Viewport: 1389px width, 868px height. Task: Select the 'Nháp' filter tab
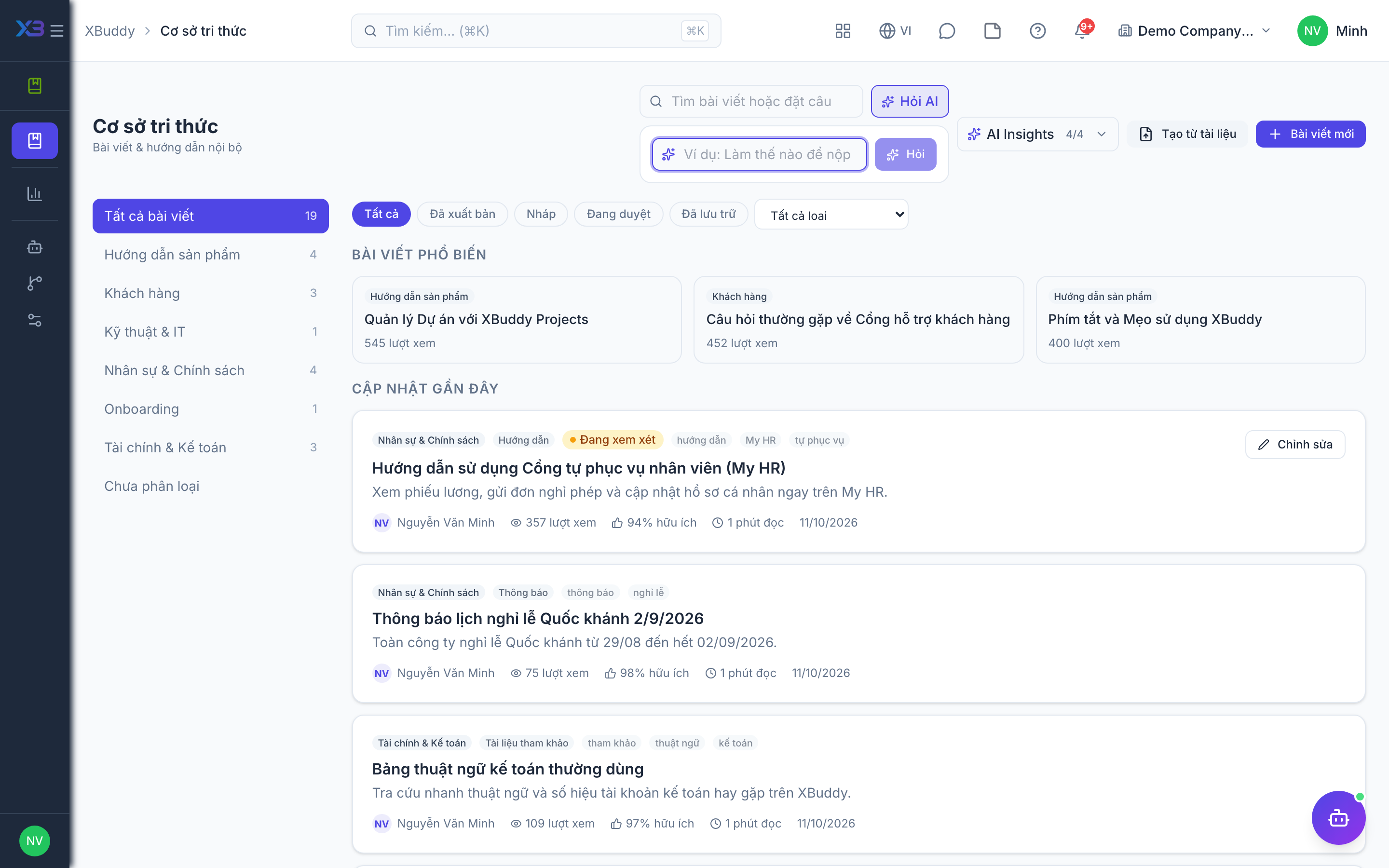tap(541, 214)
